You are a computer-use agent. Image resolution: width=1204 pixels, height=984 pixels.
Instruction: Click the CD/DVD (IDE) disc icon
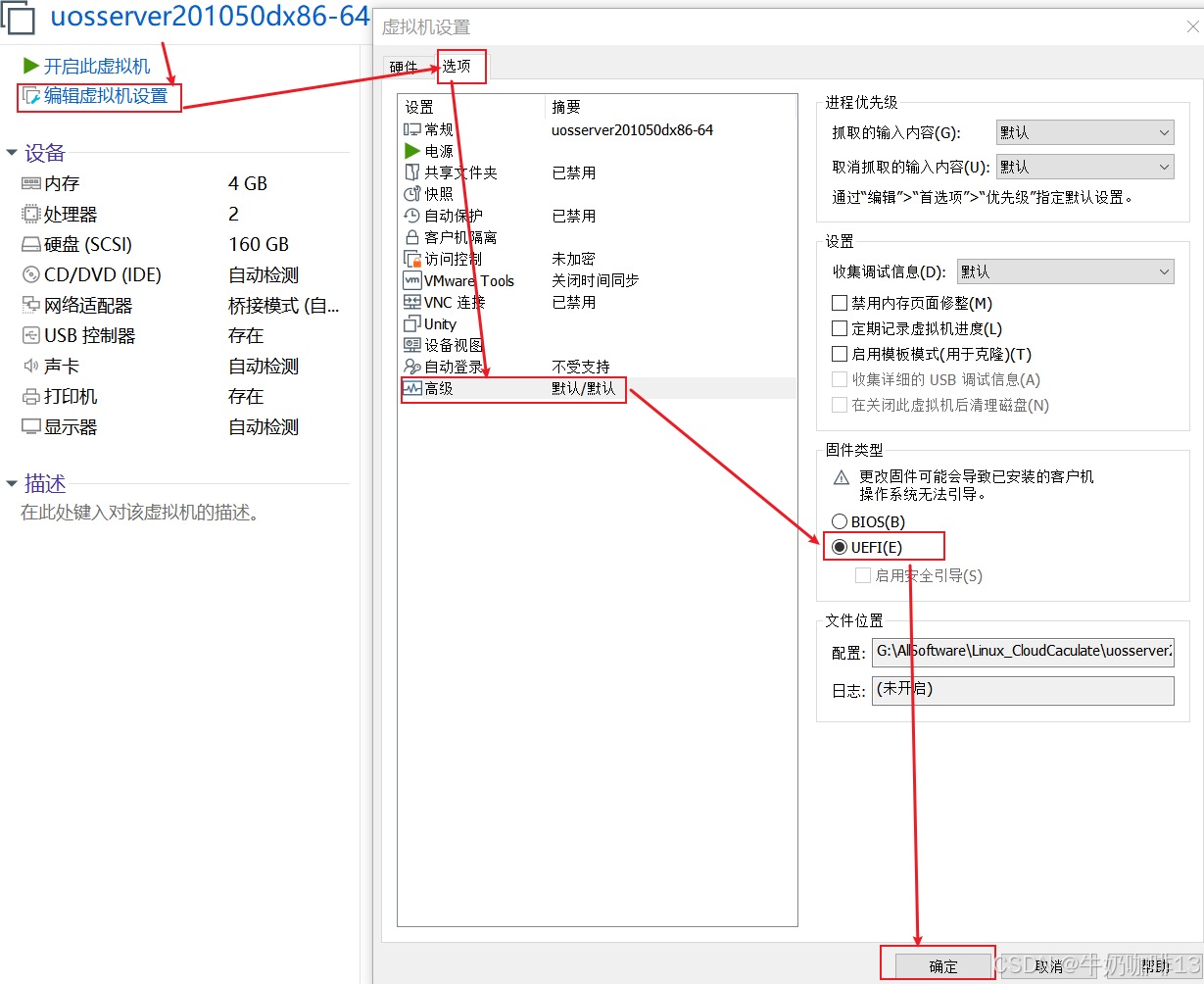(30, 275)
